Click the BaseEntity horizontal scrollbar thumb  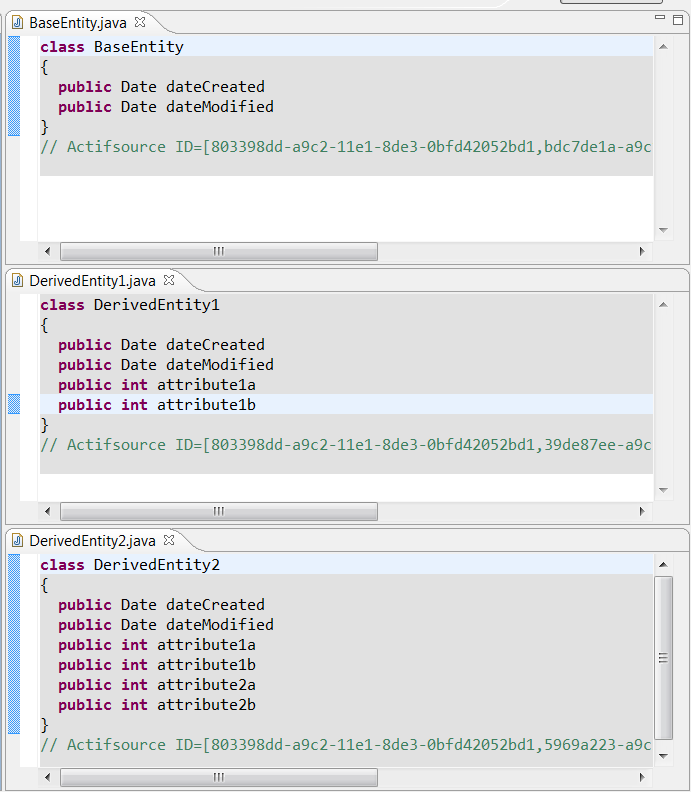[218, 251]
